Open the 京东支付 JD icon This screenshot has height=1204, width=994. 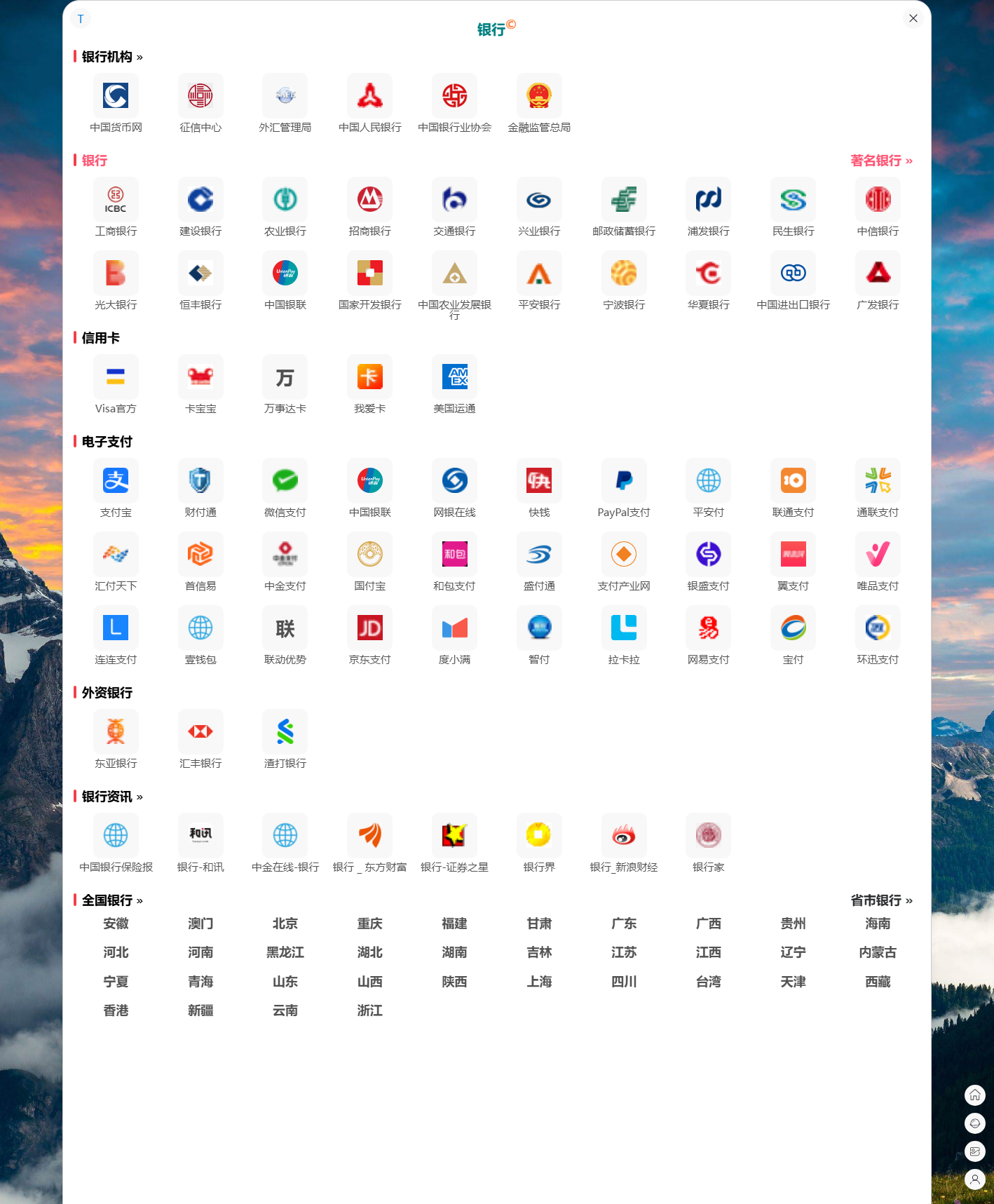tap(370, 628)
